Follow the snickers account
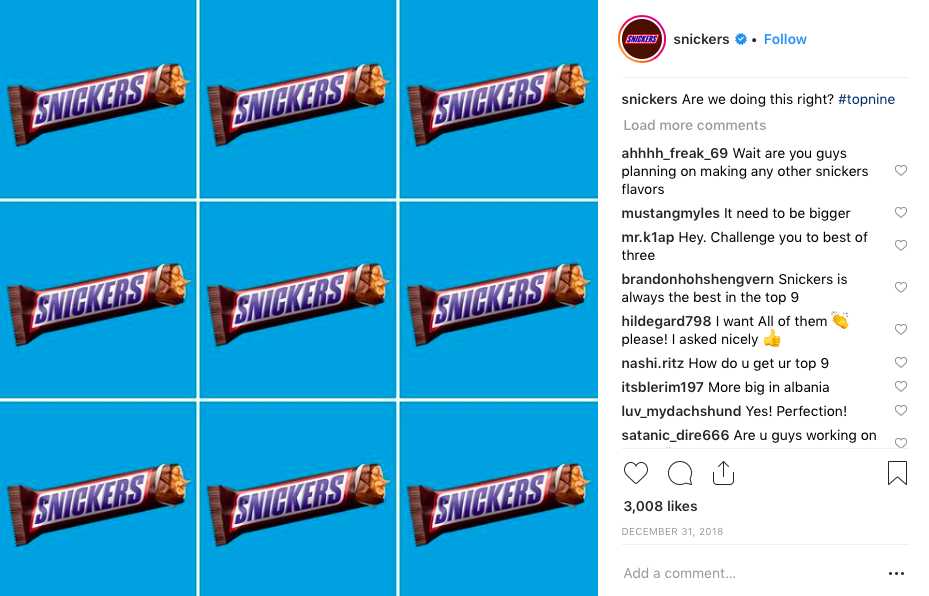This screenshot has height=596, width=929. (785, 39)
